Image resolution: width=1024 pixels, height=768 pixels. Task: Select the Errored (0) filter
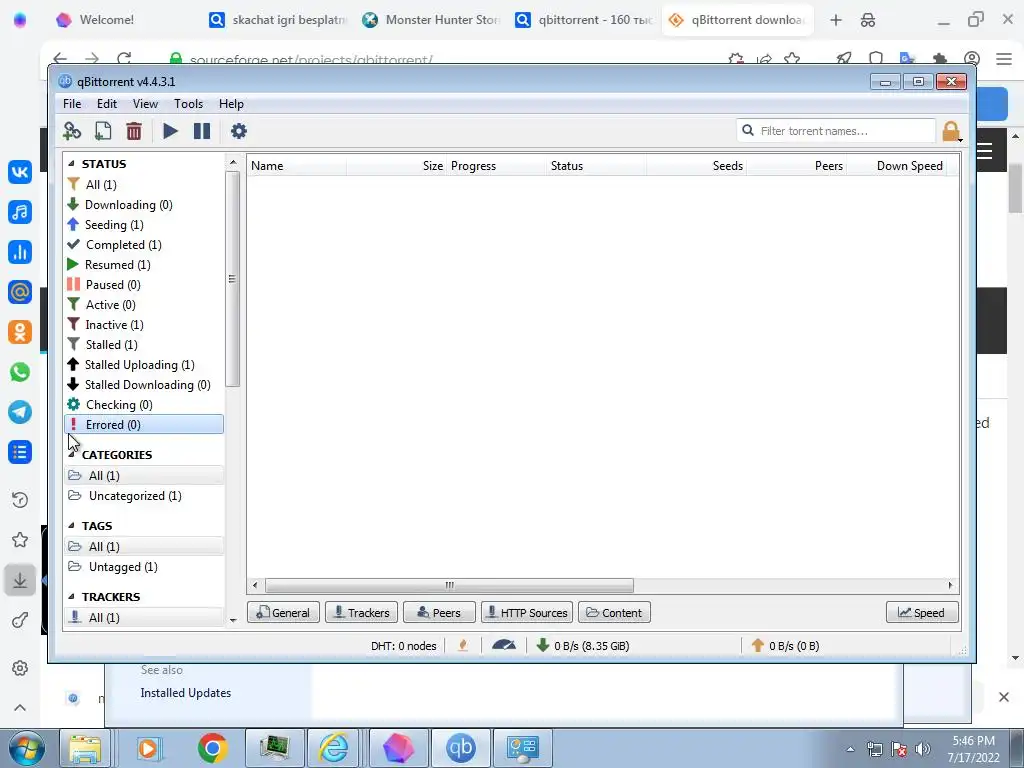[144, 424]
